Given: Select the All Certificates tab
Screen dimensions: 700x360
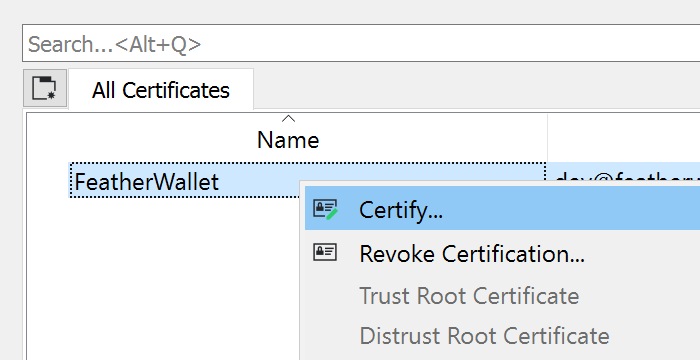Looking at the screenshot, I should click(x=161, y=90).
